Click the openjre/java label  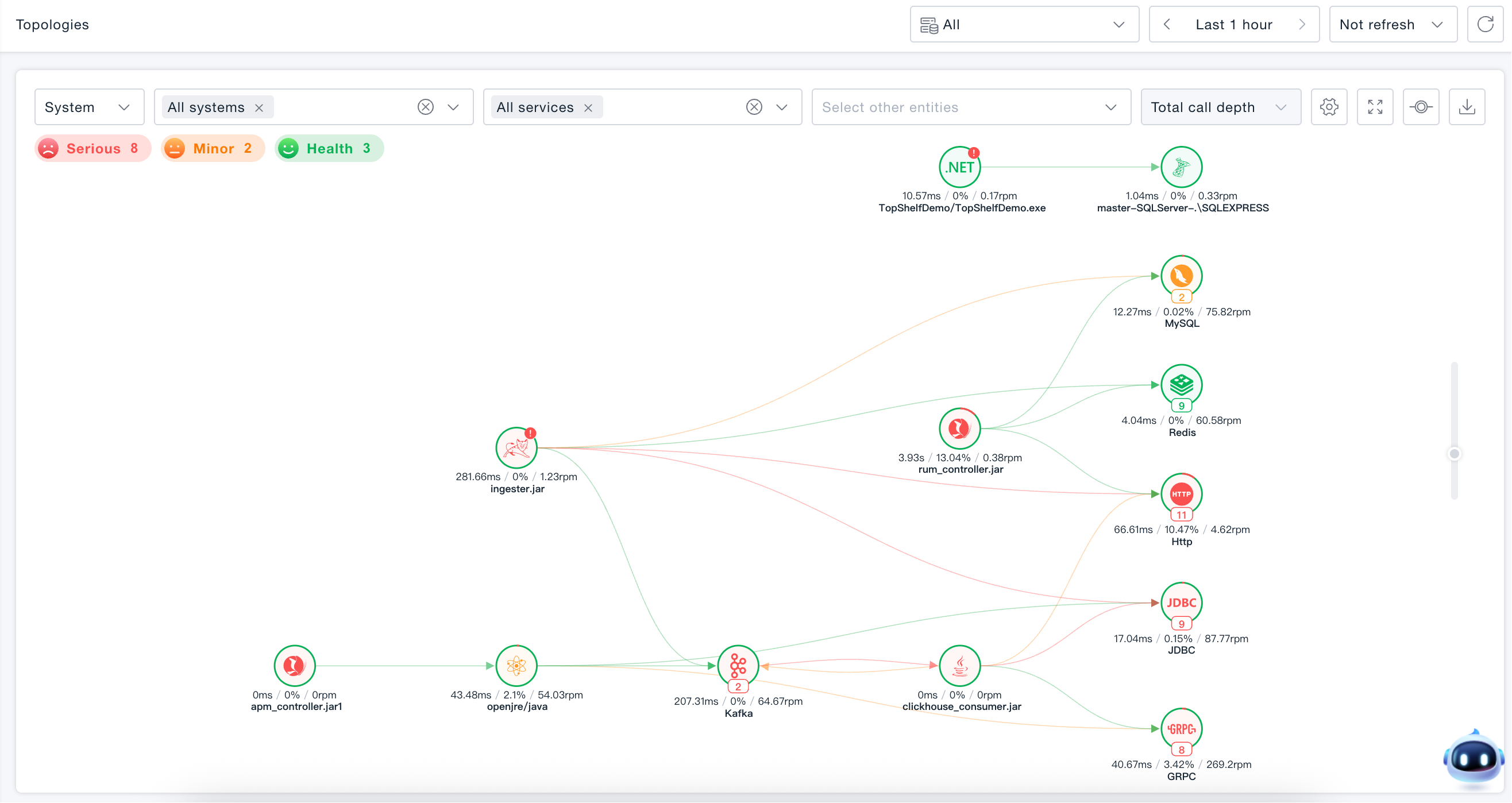517,707
